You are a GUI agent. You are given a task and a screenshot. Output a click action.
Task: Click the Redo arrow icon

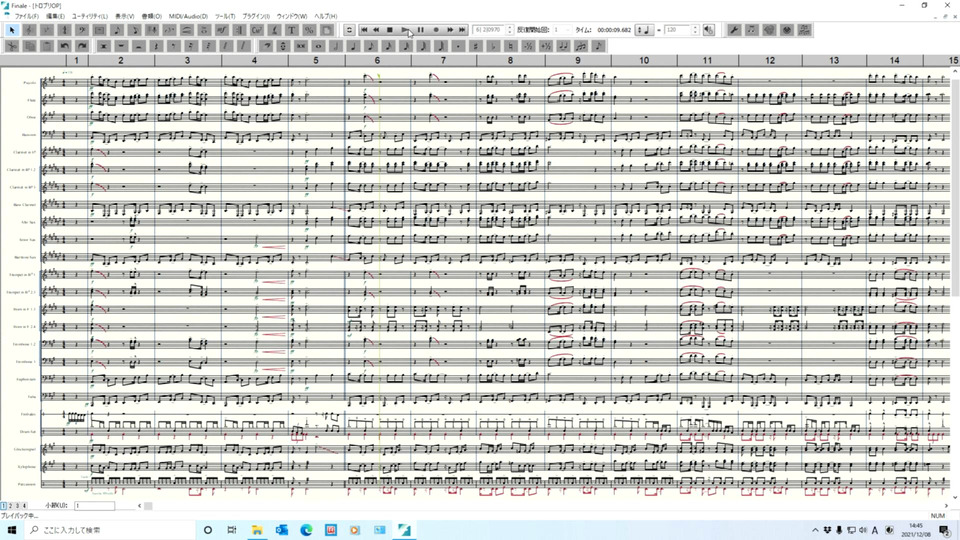[x=81, y=46]
